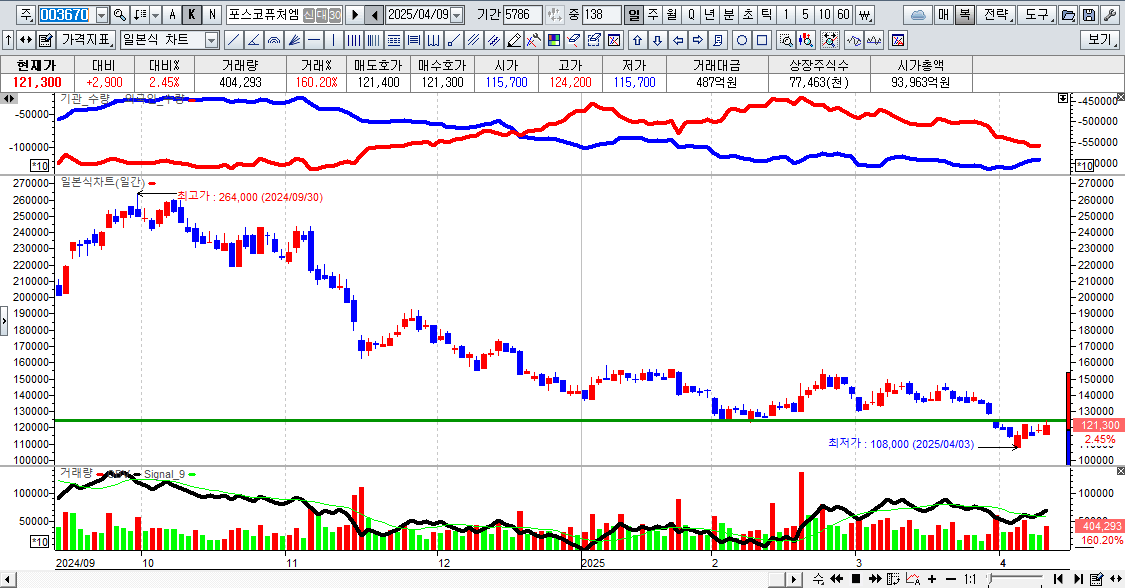The image size is (1125, 588).
Task: Open the color palette tool
Action: [554, 40]
